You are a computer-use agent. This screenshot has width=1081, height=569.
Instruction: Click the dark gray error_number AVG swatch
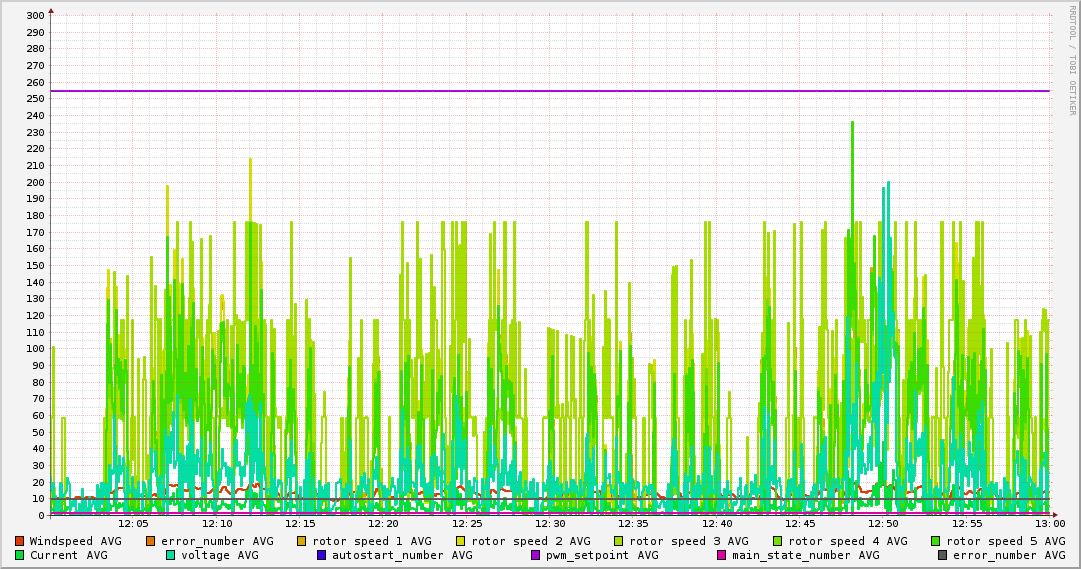(x=943, y=555)
